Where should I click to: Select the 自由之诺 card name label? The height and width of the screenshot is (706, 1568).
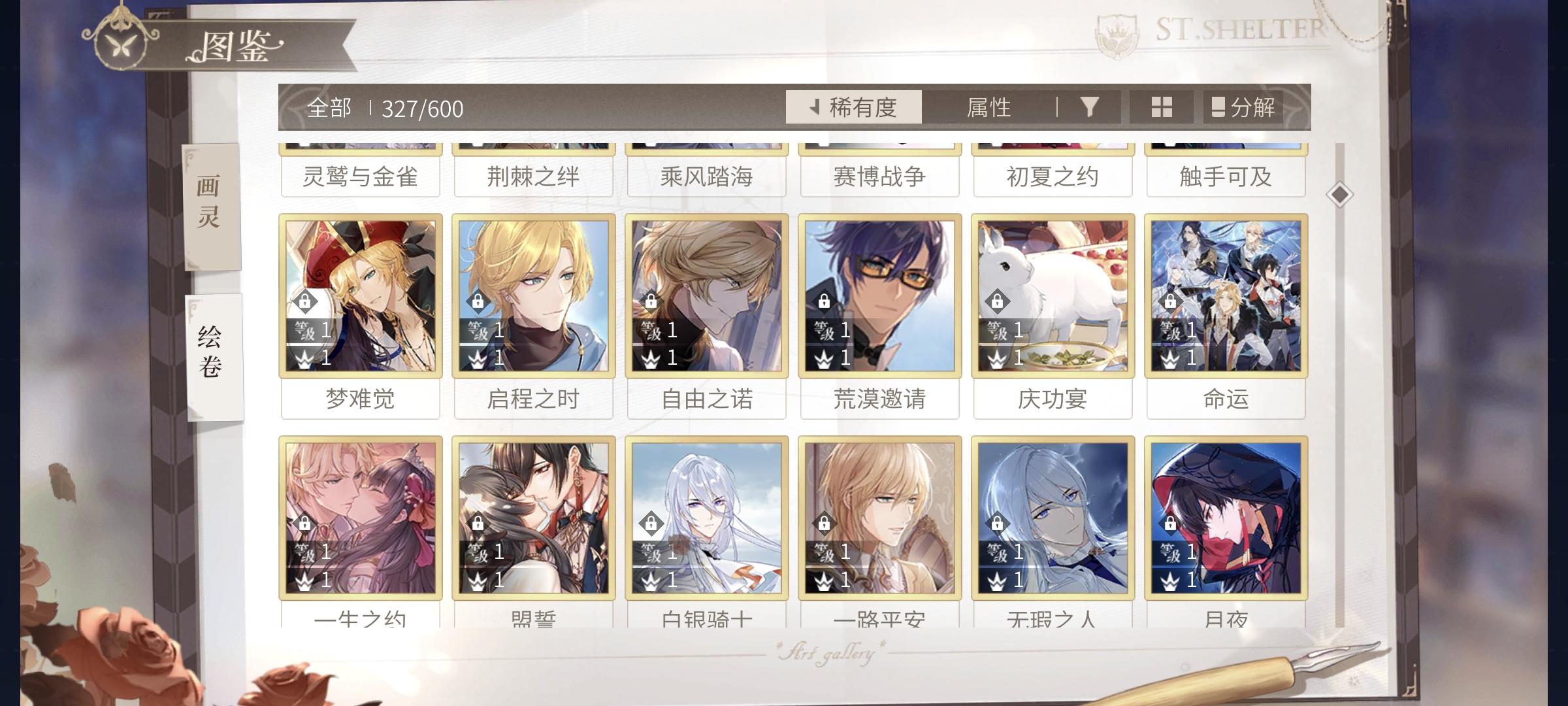coord(707,399)
